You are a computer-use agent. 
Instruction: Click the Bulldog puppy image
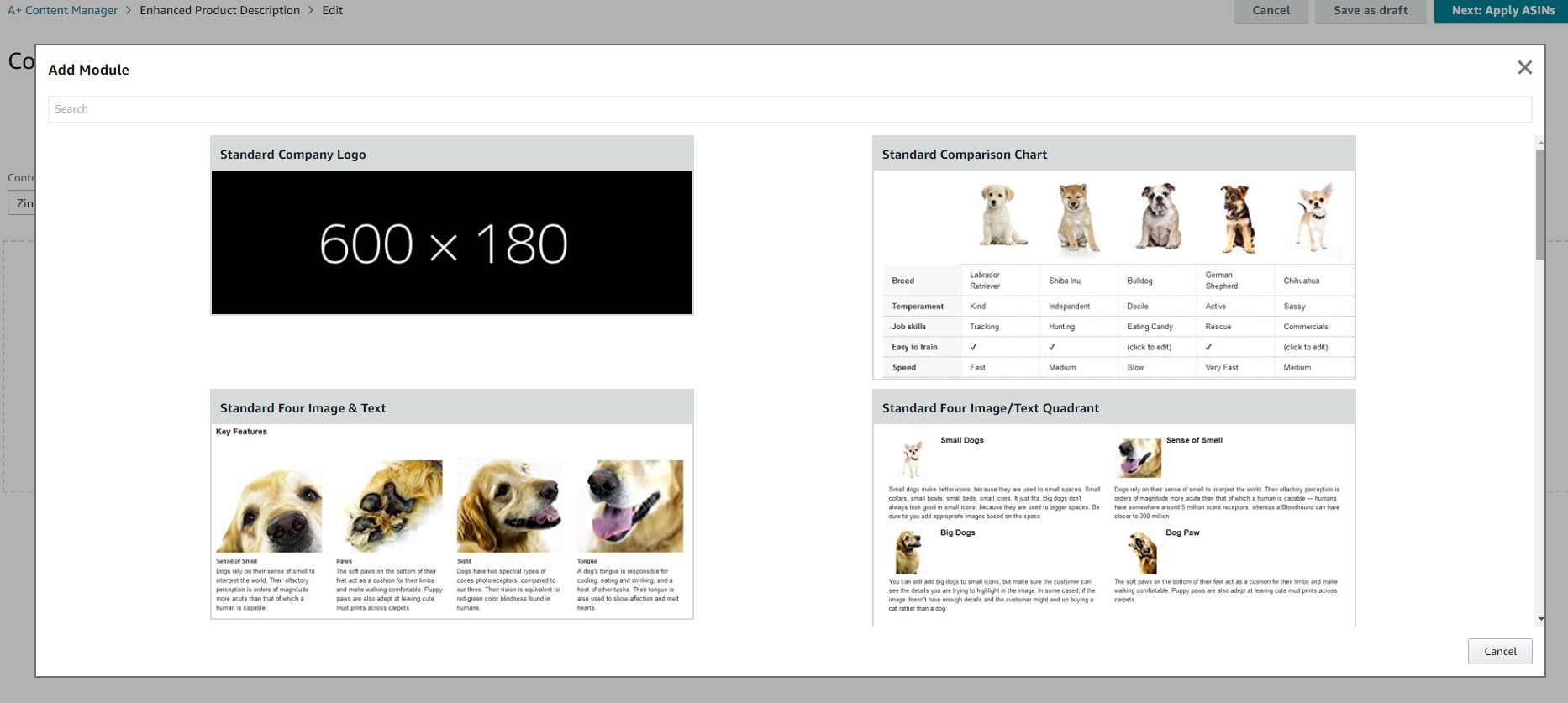tap(1158, 217)
